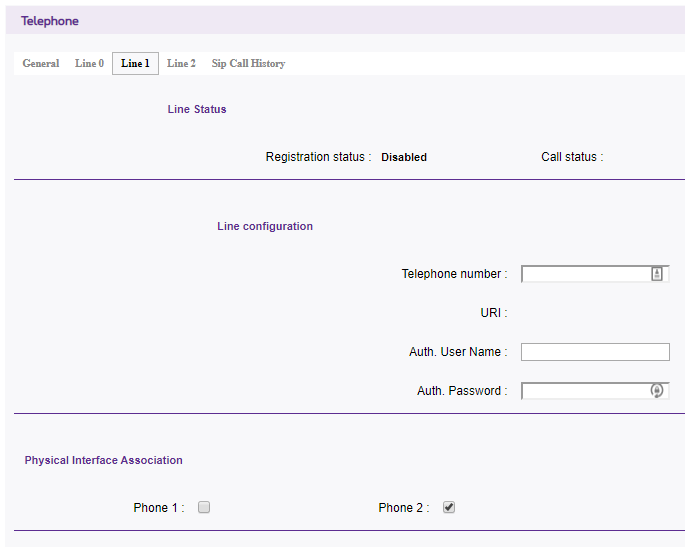
Task: Click the Line configuration heading
Action: pyautogui.click(x=265, y=226)
